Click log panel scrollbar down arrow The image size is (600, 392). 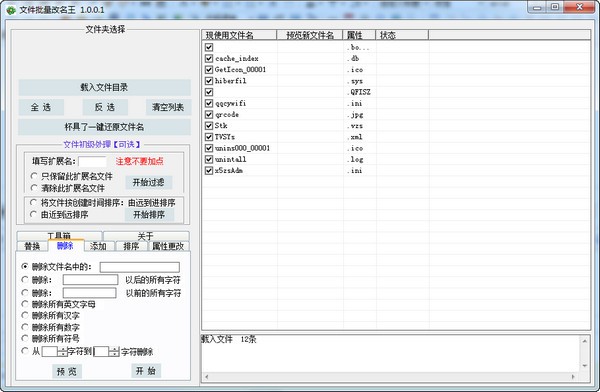pos(585,366)
